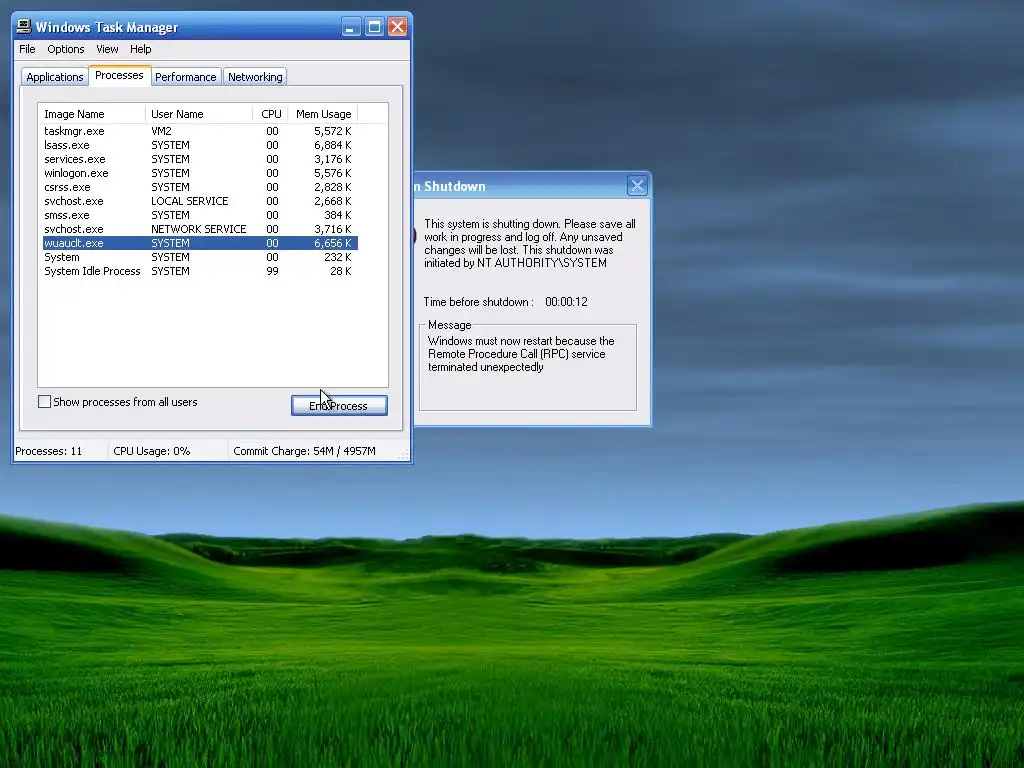Sort by User Name column header

point(199,114)
